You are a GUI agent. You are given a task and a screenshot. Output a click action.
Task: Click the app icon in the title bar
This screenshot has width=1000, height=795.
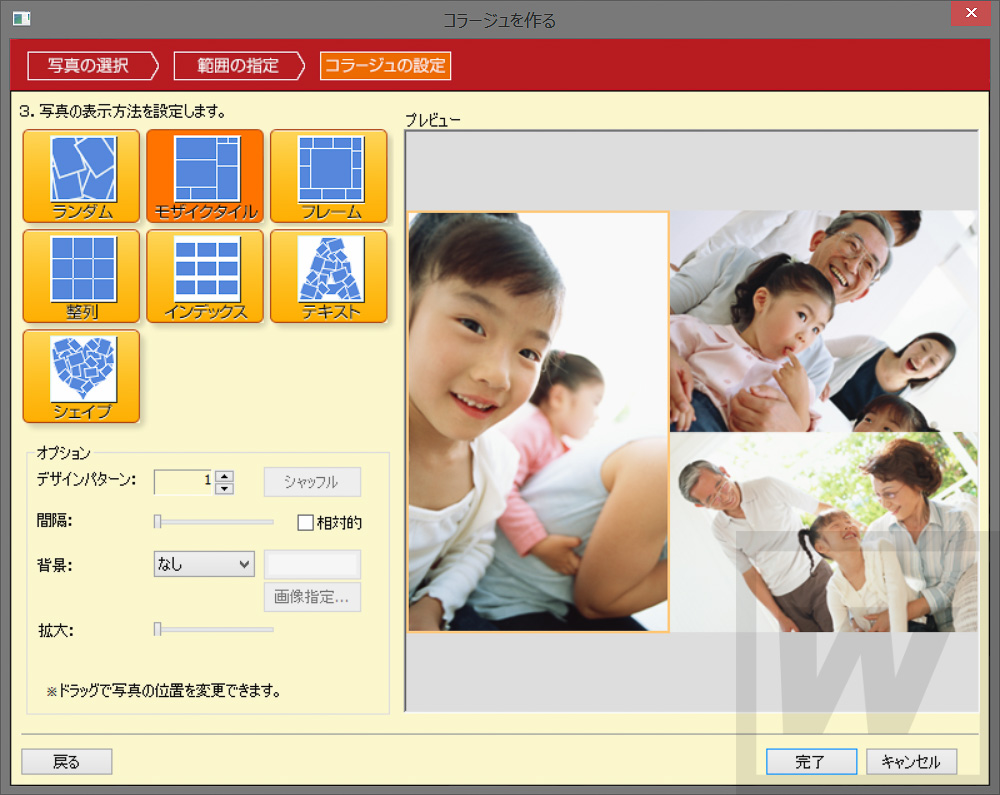click(x=22, y=18)
